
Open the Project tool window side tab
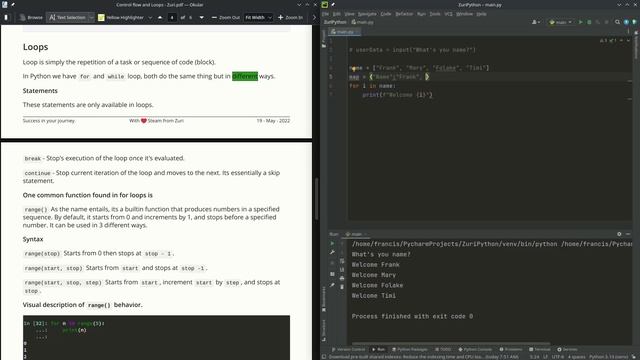pos(324,38)
